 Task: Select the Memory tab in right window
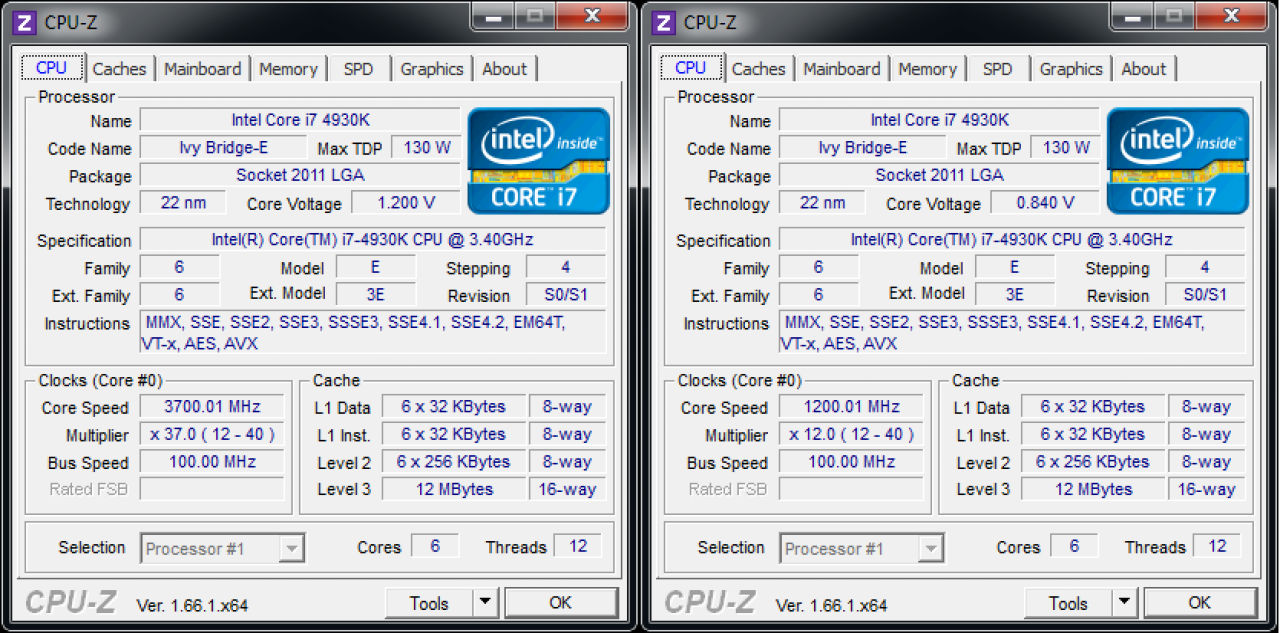click(927, 69)
